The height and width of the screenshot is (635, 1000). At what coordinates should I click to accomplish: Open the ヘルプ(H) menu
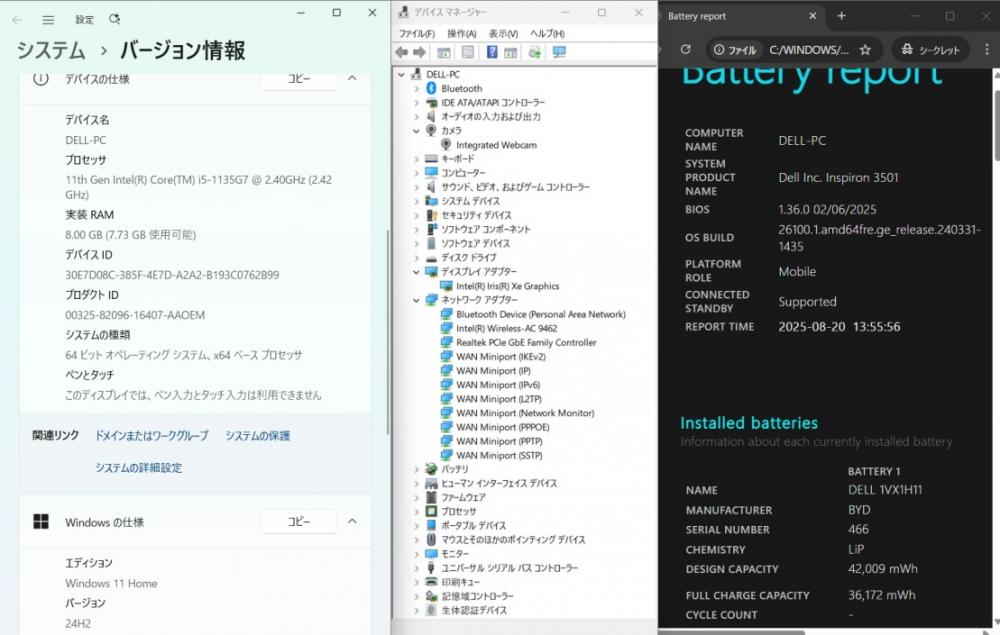[x=547, y=33]
